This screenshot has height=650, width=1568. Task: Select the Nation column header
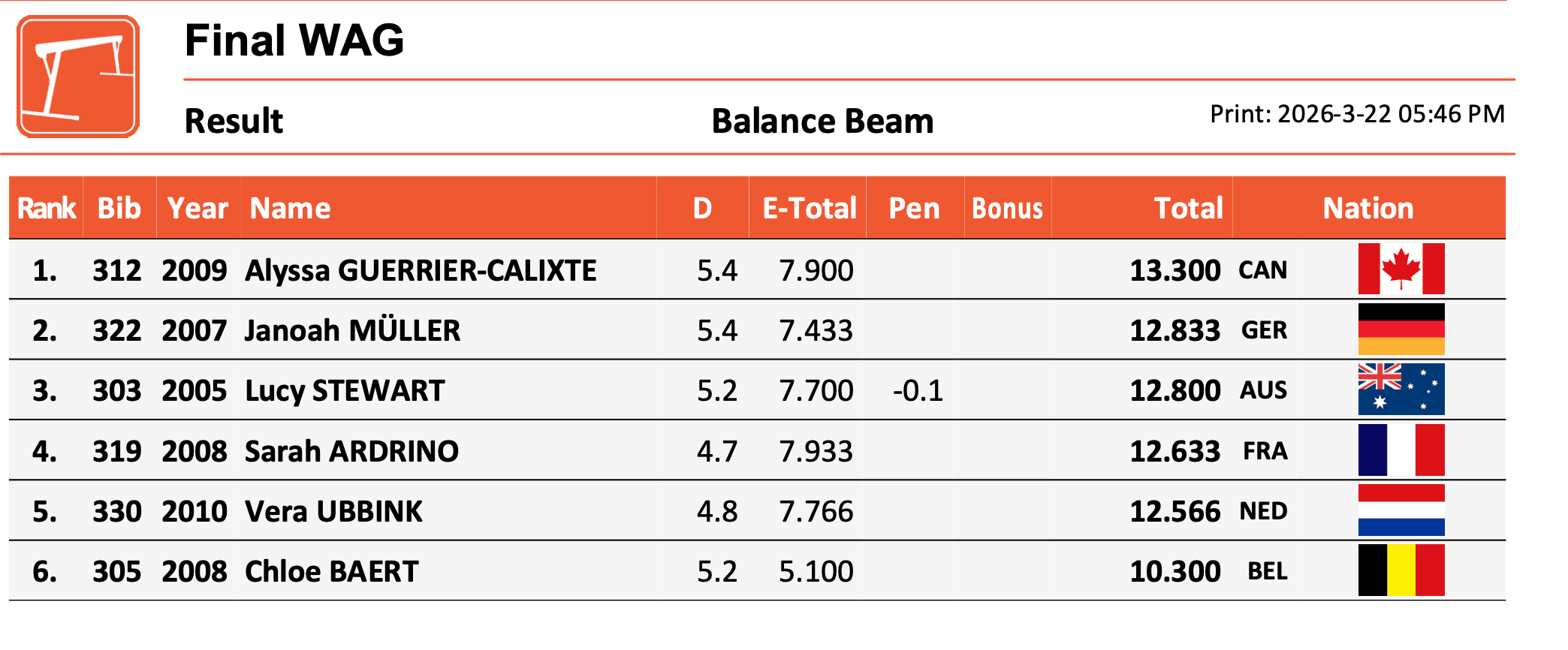coord(1367,208)
